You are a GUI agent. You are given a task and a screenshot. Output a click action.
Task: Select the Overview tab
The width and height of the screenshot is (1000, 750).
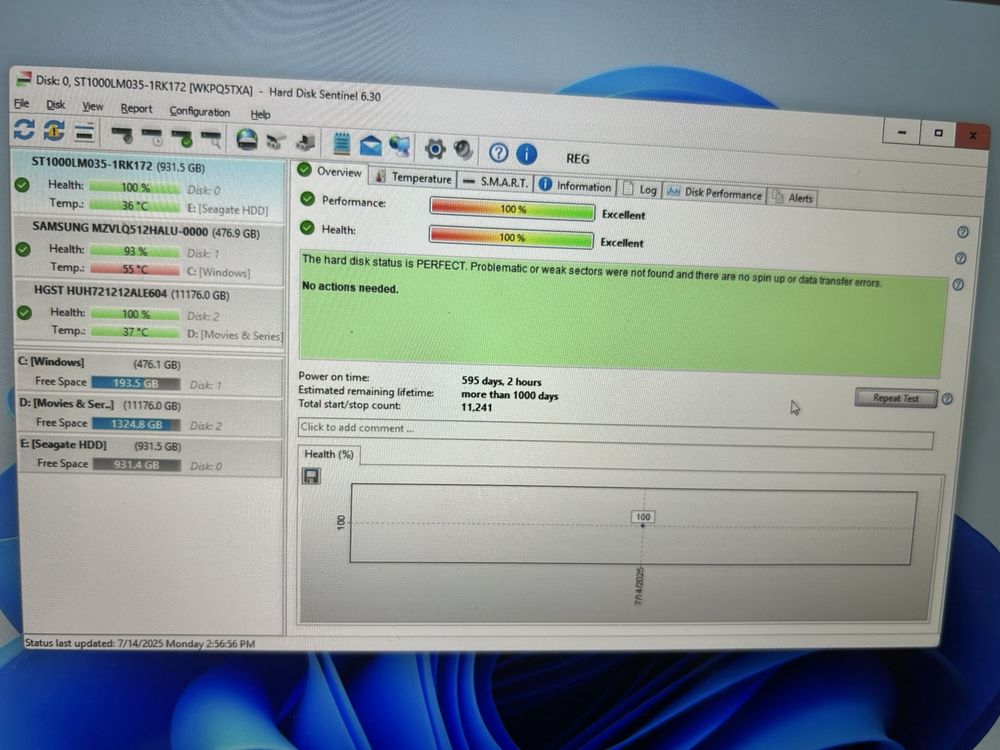330,172
